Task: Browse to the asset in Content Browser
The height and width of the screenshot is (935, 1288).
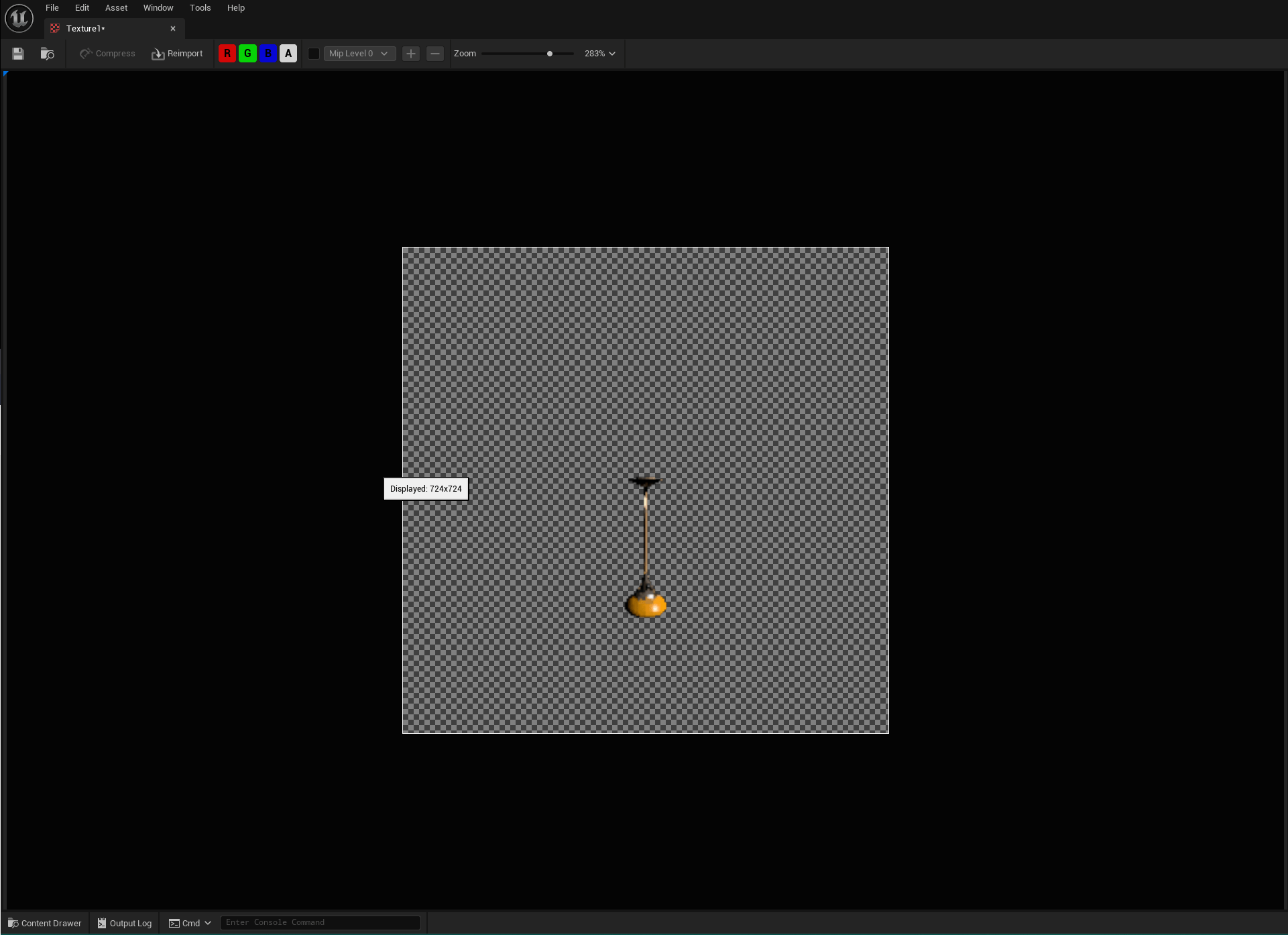Action: (47, 54)
